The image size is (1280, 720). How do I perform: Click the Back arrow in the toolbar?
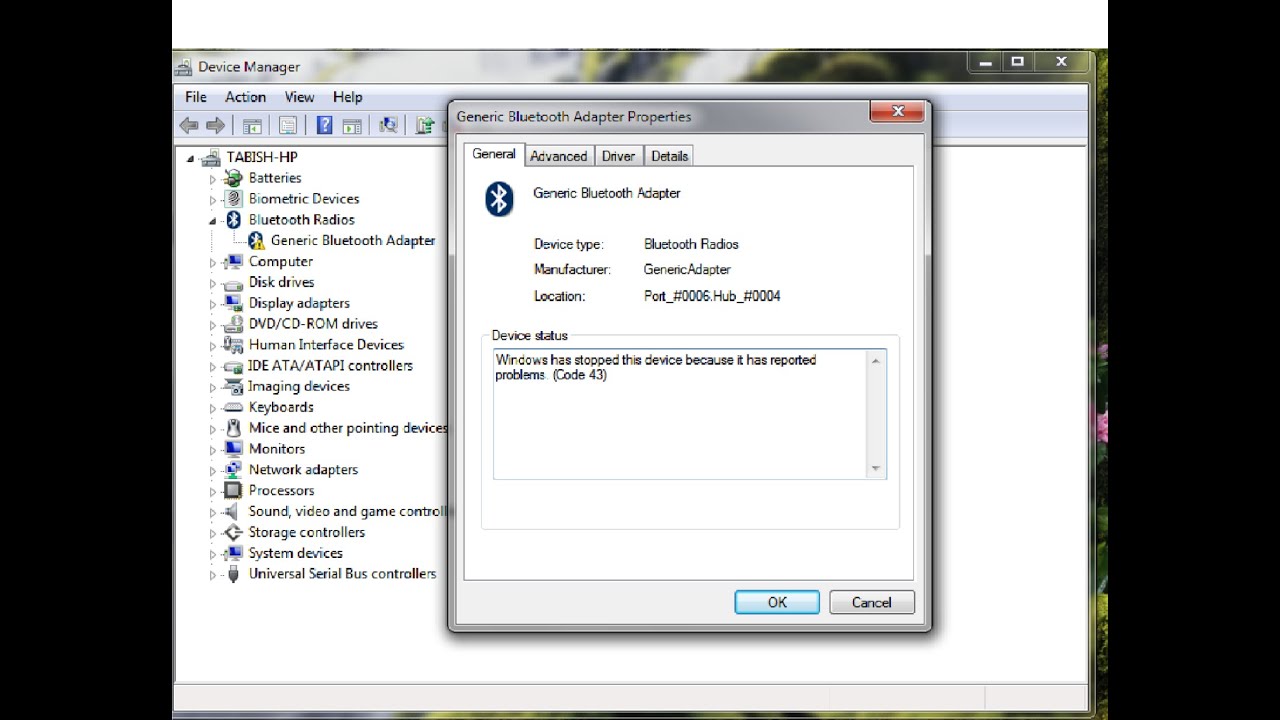pyautogui.click(x=188, y=125)
